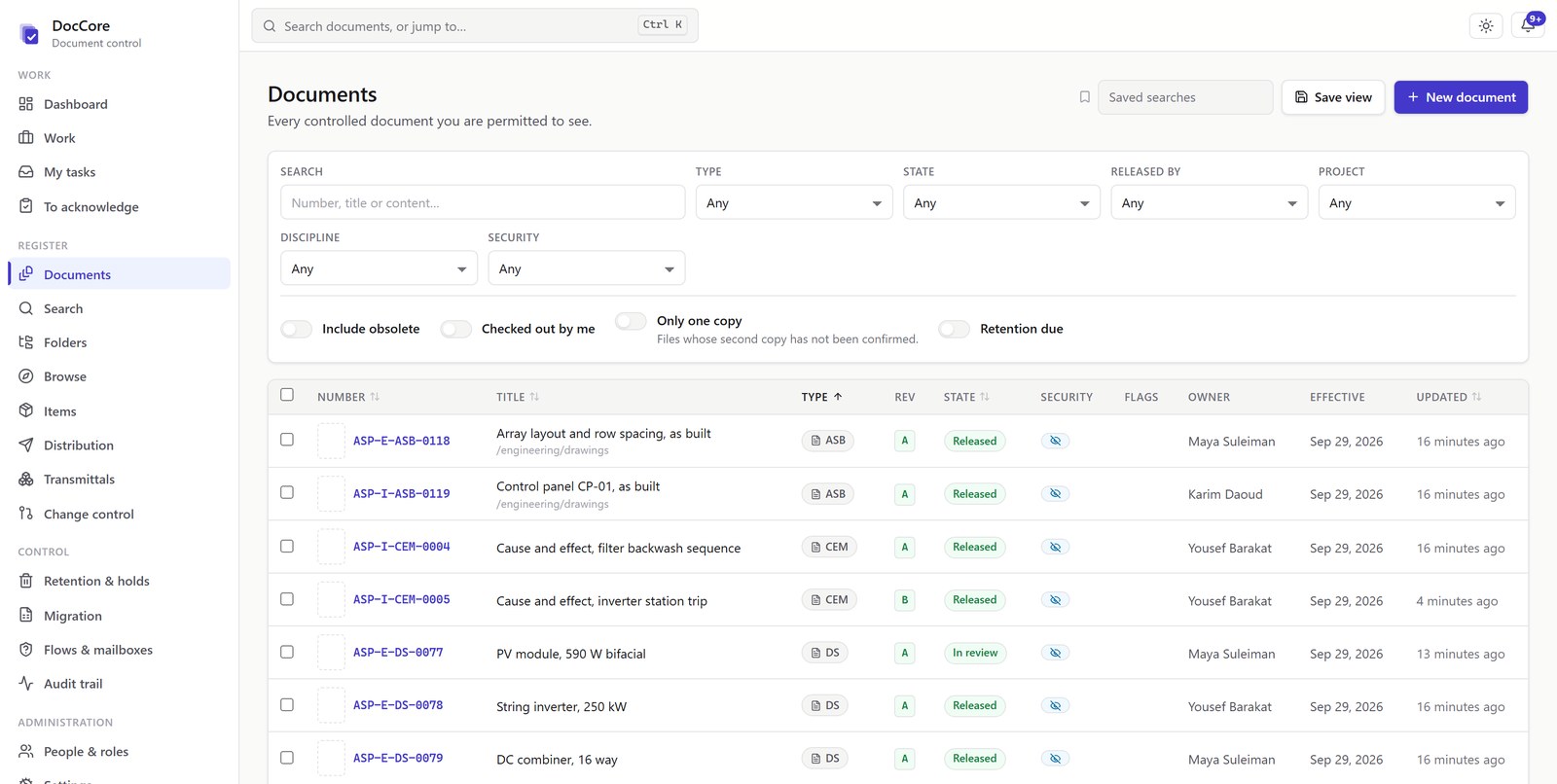Viewport: 1557px width, 784px height.
Task: Switch on Retention due toggle
Action: (954, 329)
